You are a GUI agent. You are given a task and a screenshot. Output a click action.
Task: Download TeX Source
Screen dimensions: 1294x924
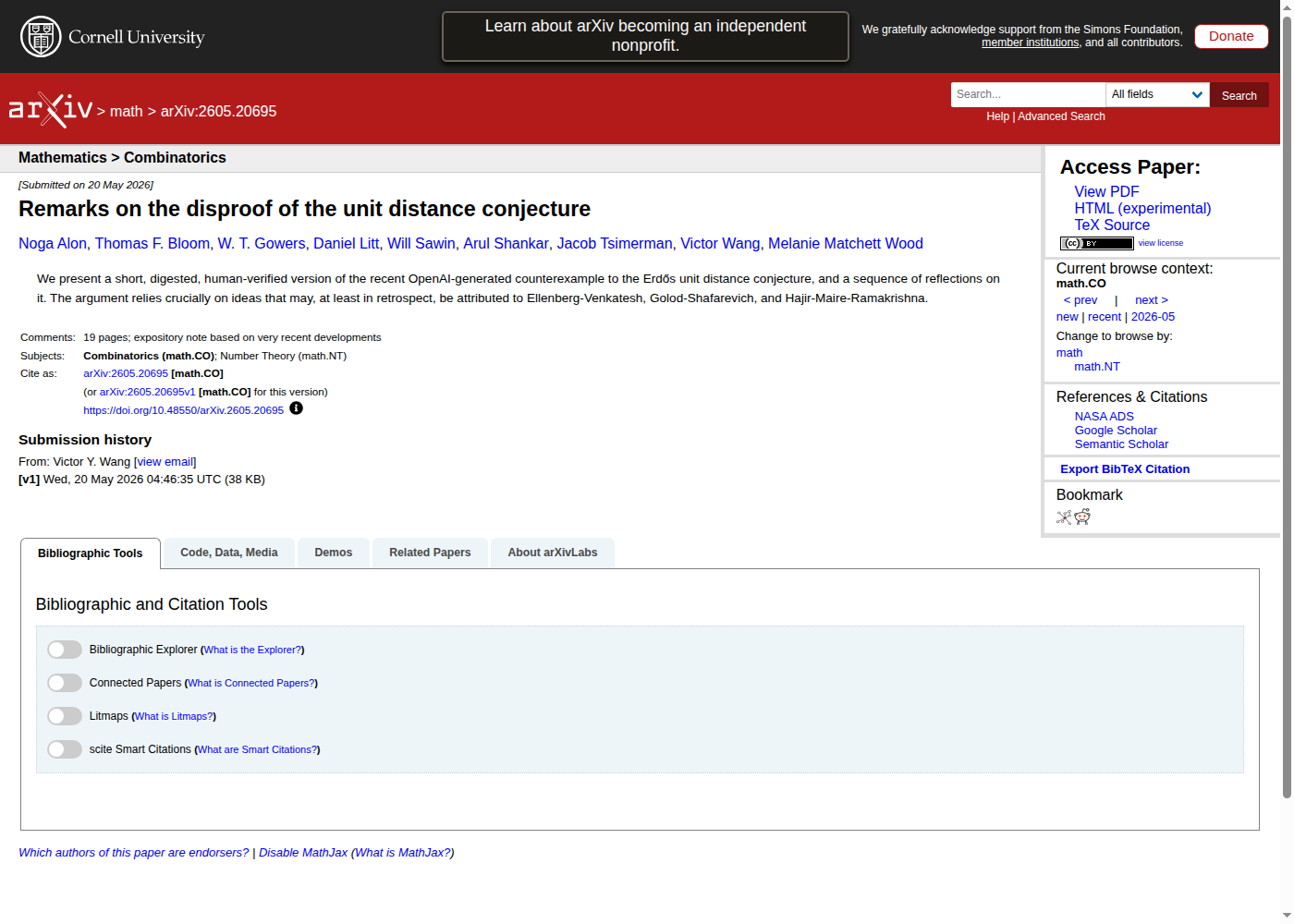tap(1112, 225)
